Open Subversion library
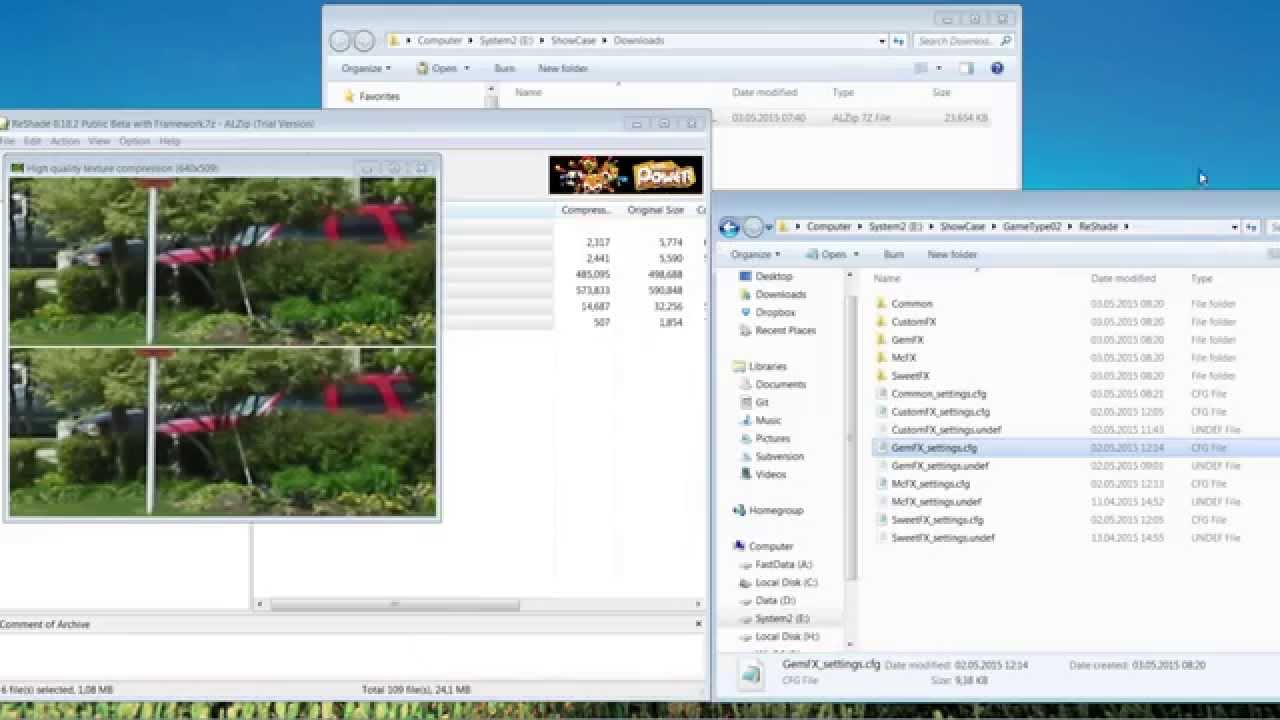The image size is (1280, 720). (779, 456)
